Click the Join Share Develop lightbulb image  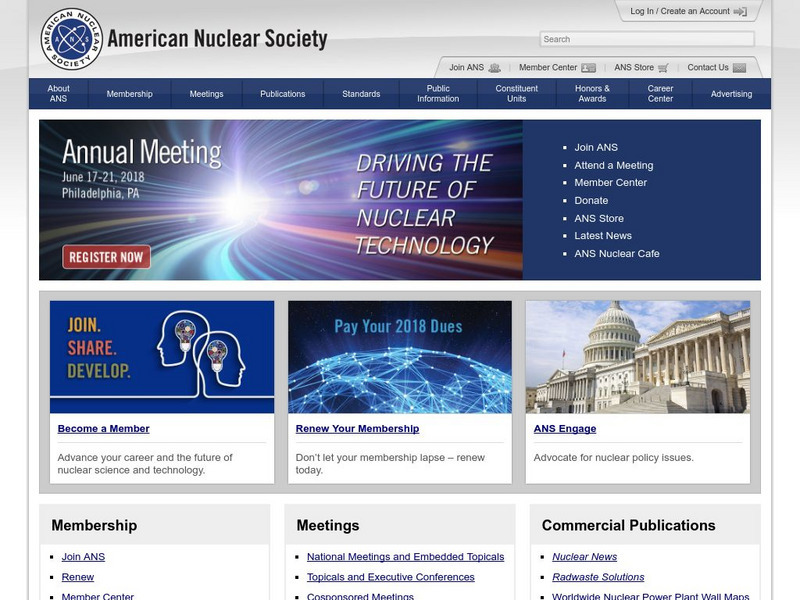[162, 357]
